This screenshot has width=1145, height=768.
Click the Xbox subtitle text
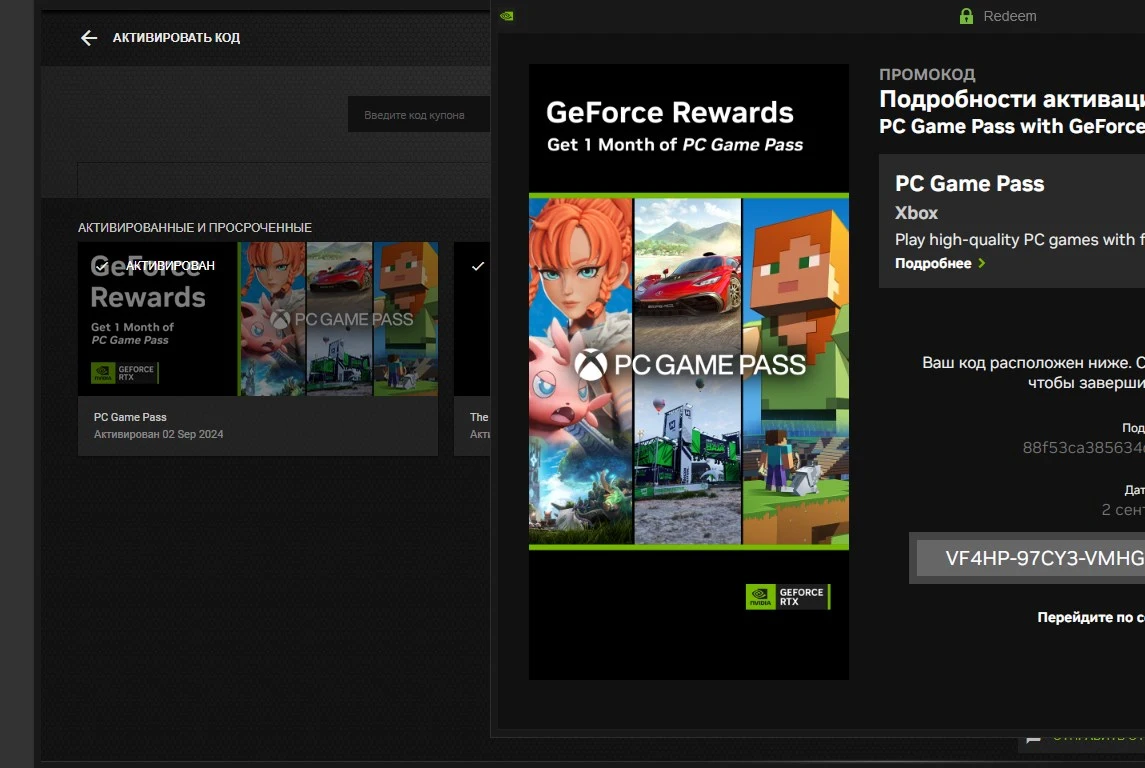916,213
